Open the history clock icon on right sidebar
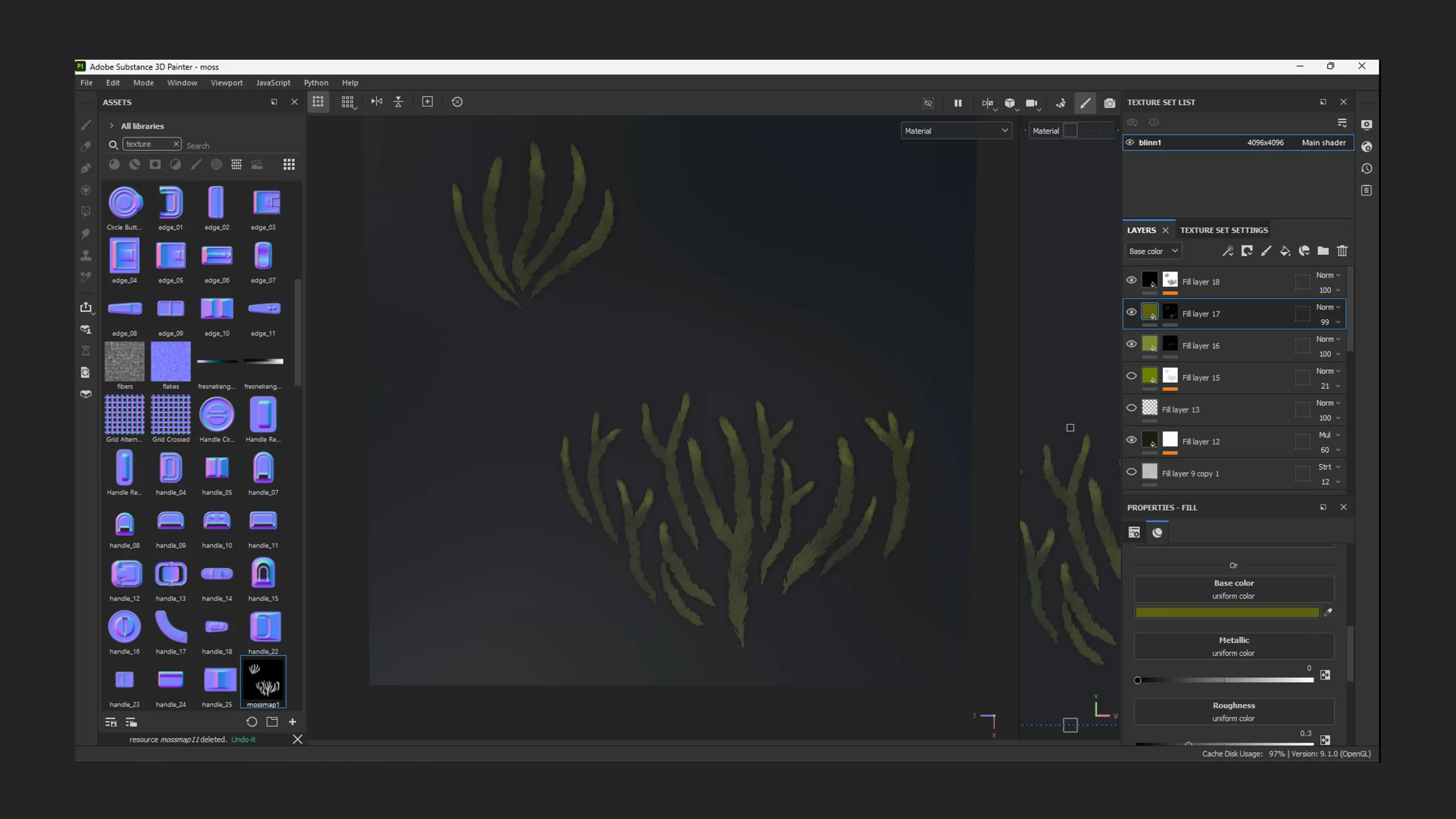The width and height of the screenshot is (1456, 819). click(1367, 168)
